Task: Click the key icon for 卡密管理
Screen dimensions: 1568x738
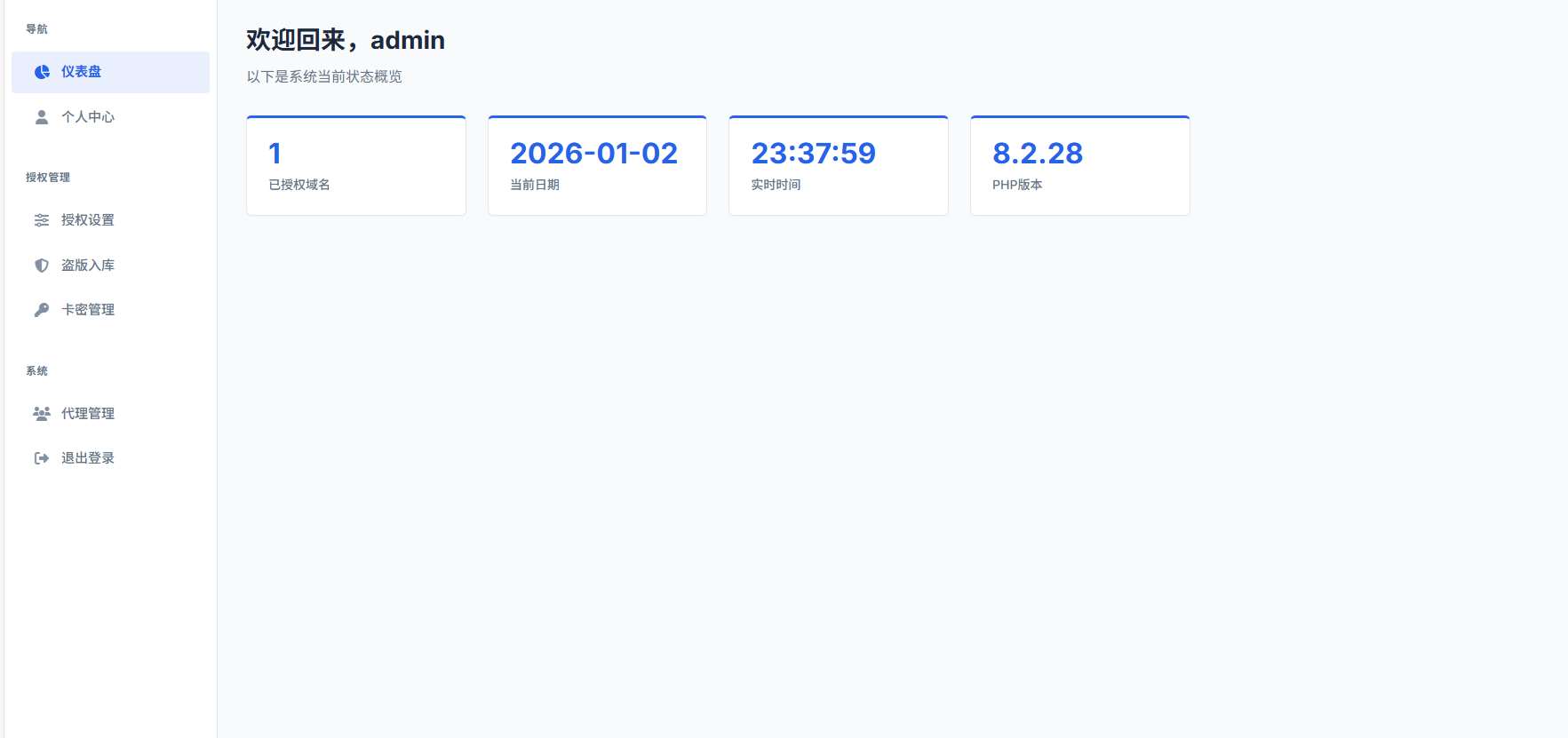Action: click(42, 310)
